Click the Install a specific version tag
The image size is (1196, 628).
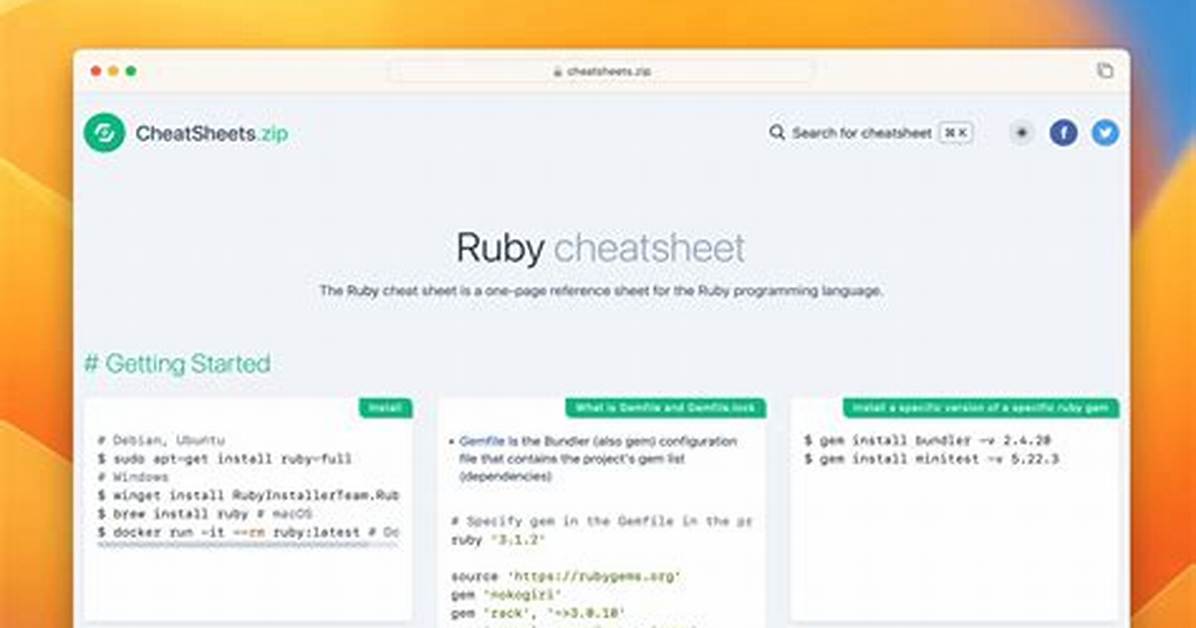click(981, 408)
